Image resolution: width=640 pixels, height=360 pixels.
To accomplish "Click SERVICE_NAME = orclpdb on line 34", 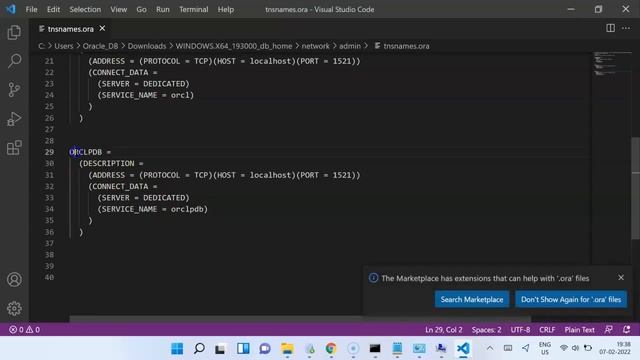I will pos(153,209).
